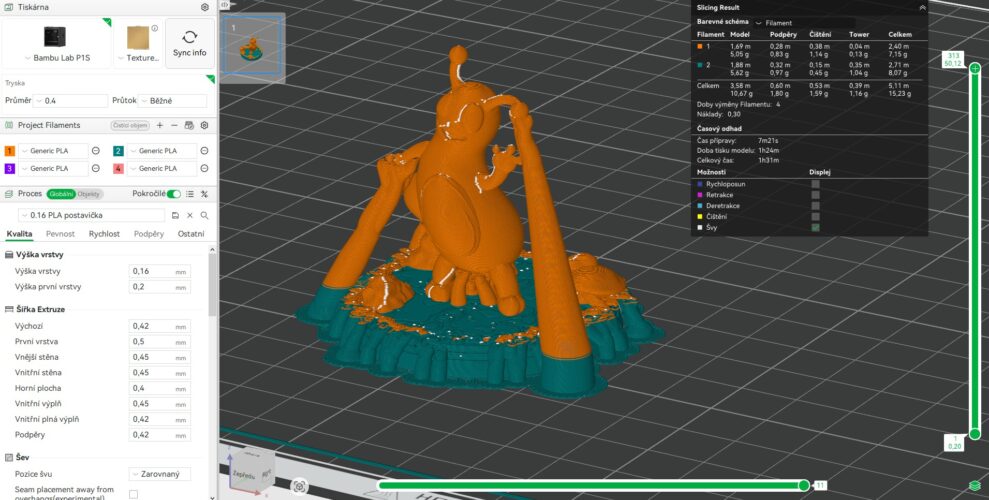Switch to the Rychlost tab
989x500 pixels.
pos(104,234)
